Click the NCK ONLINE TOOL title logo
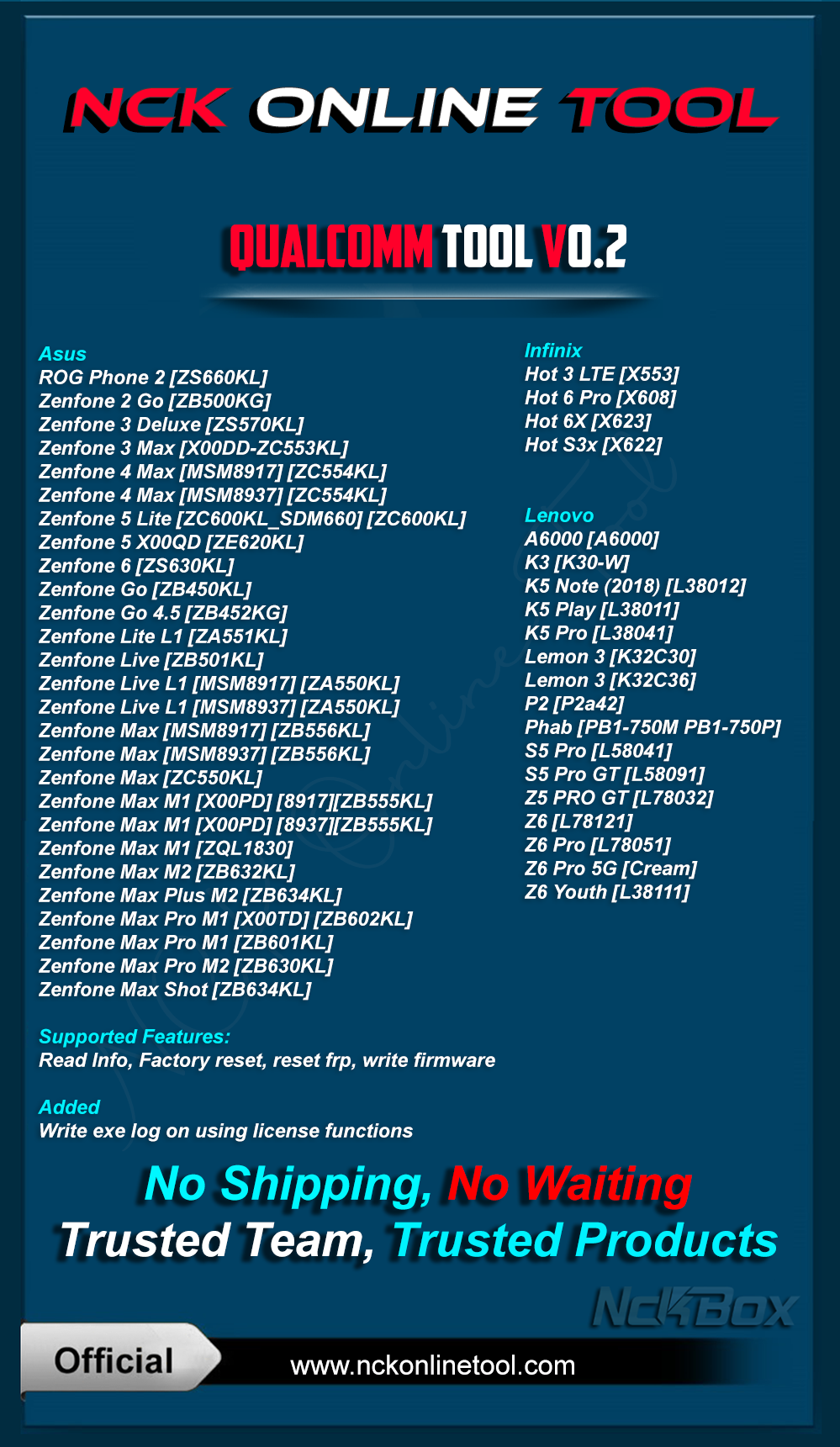 (420, 109)
